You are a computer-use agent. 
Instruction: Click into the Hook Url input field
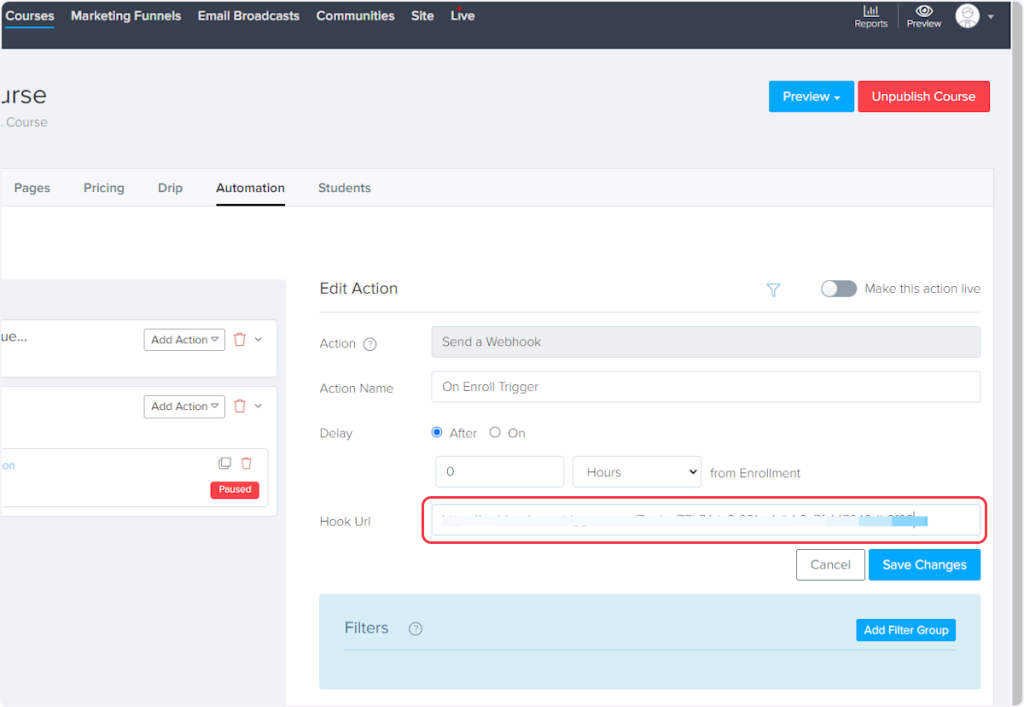point(705,520)
